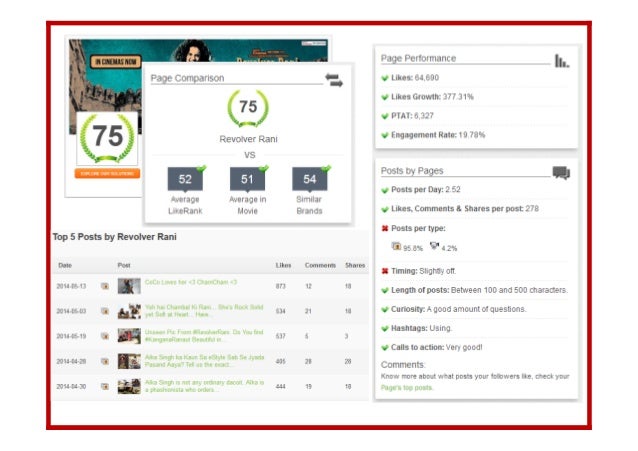Click the red cross beside Timing
The height and width of the screenshot is (451, 638).
point(385,271)
